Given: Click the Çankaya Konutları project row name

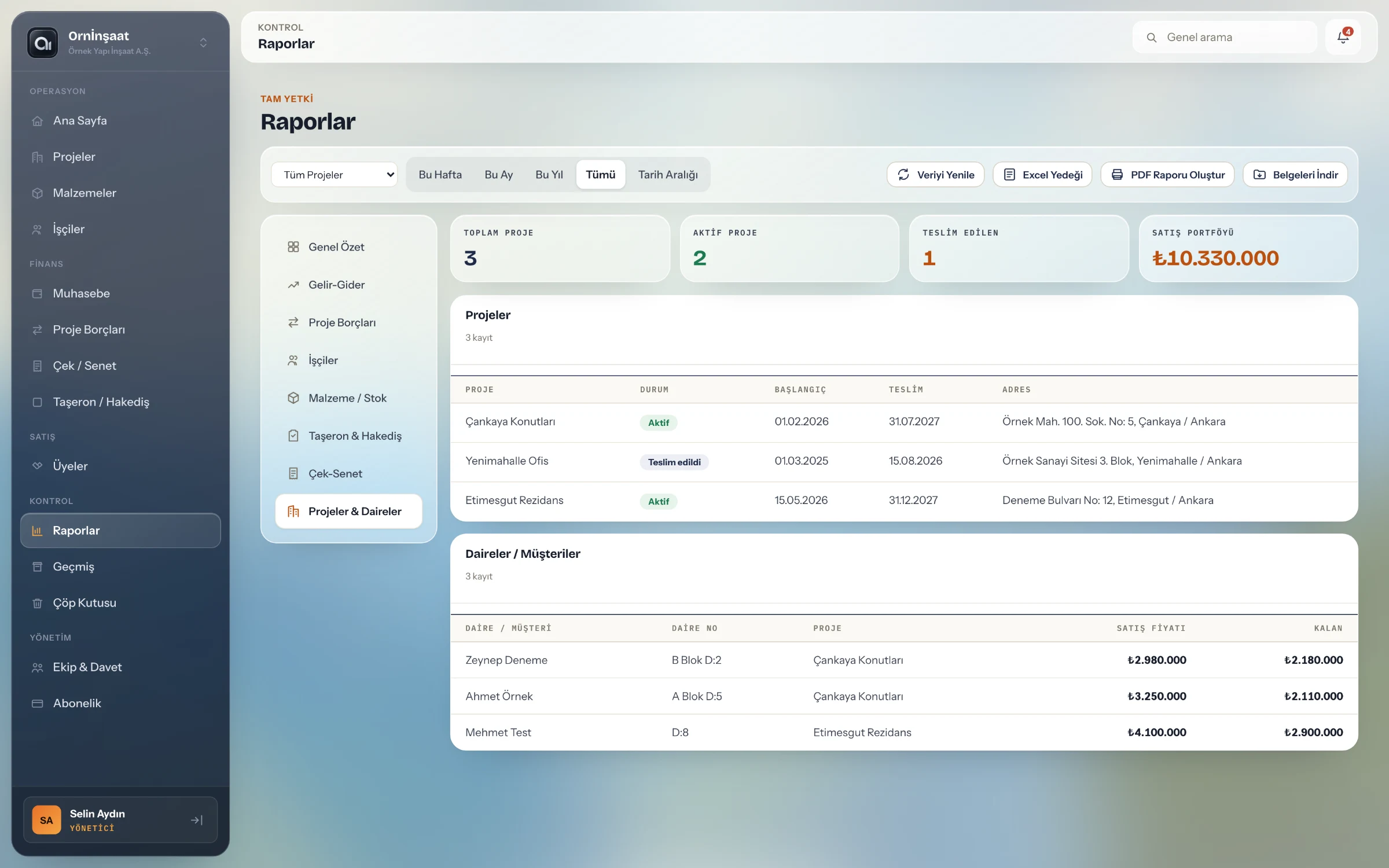Looking at the screenshot, I should click(510, 422).
